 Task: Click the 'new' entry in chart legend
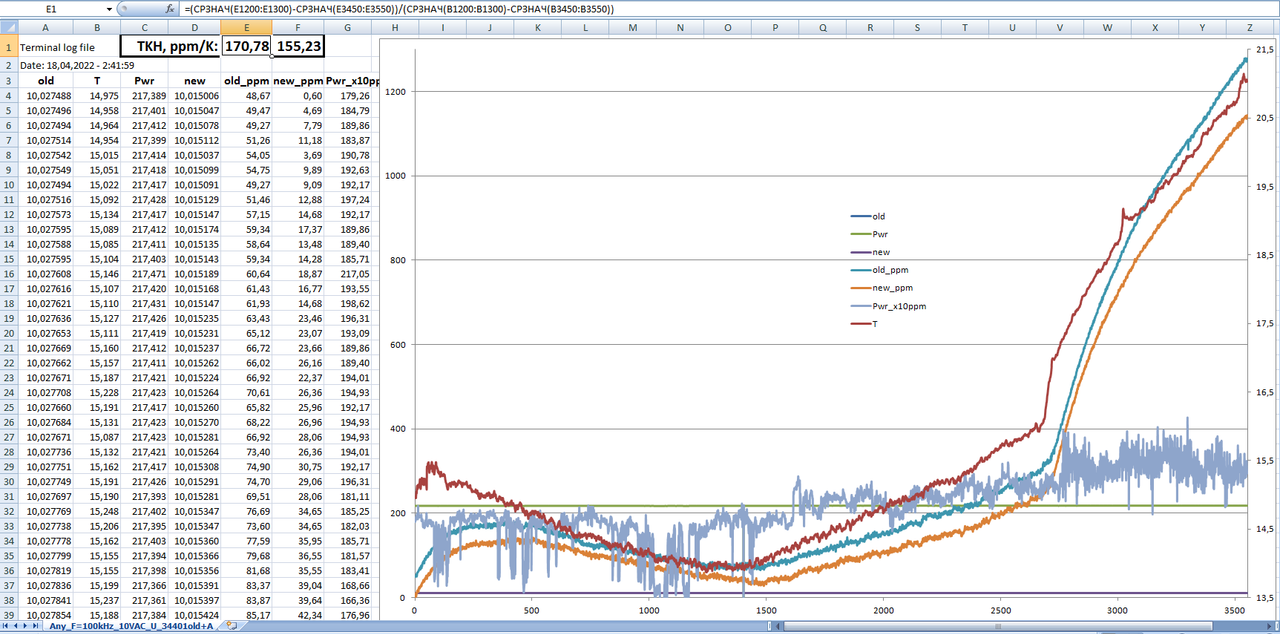[x=870, y=252]
